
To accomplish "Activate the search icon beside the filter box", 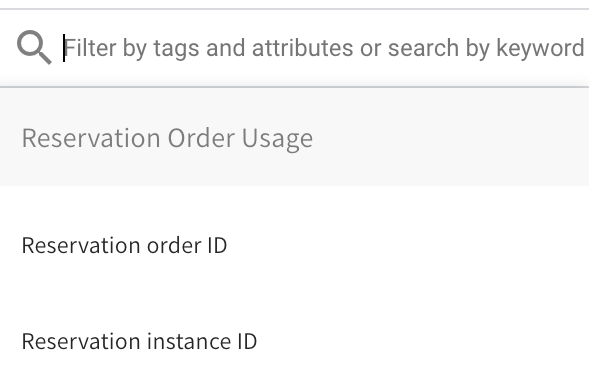I will [34, 47].
